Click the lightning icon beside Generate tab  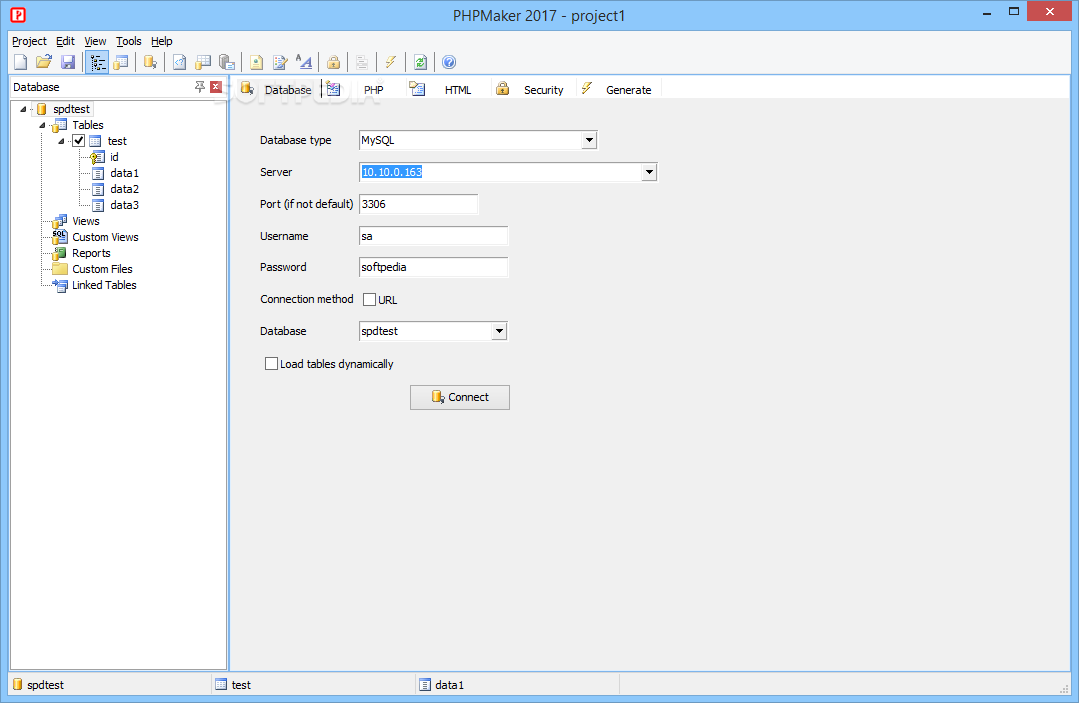586,88
